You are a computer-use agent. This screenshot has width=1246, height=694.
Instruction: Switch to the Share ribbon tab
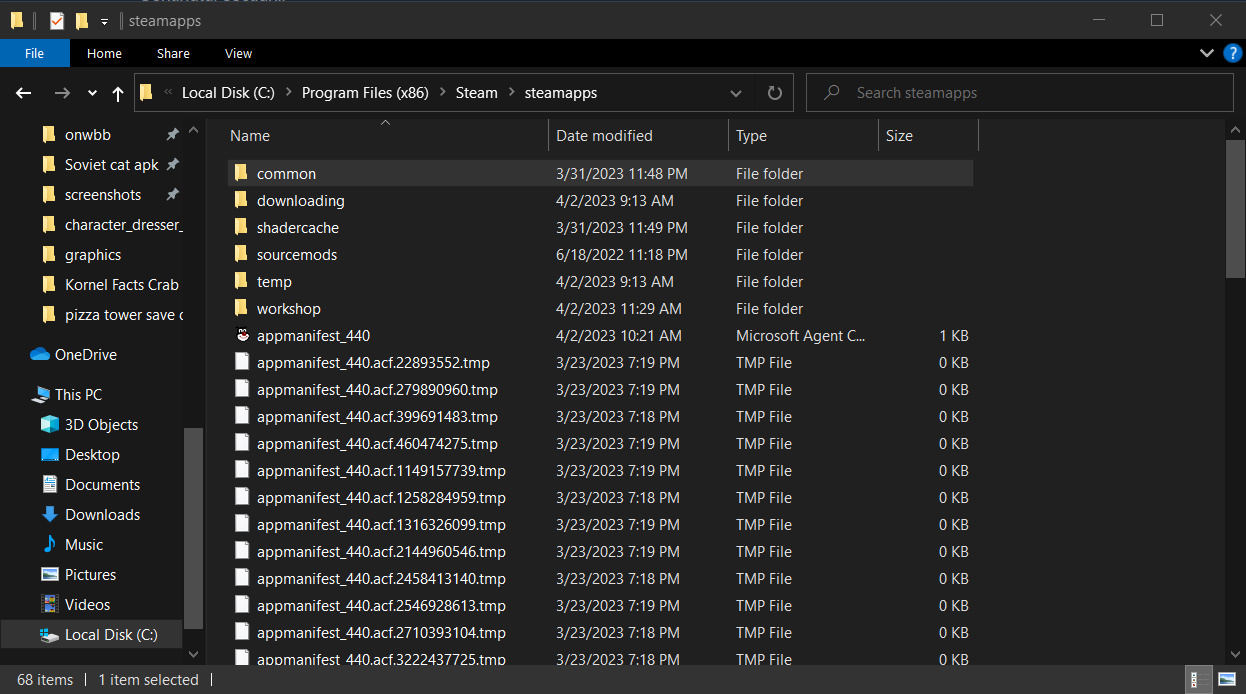click(x=173, y=53)
